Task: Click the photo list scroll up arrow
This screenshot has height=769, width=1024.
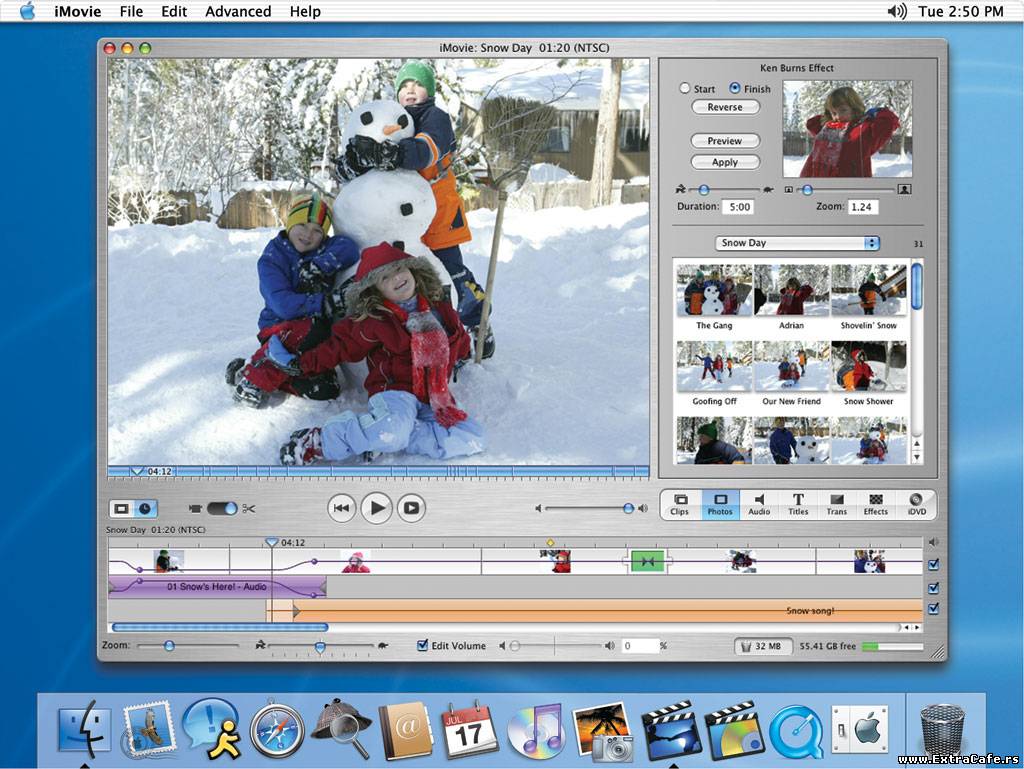Action: pyautogui.click(x=917, y=444)
